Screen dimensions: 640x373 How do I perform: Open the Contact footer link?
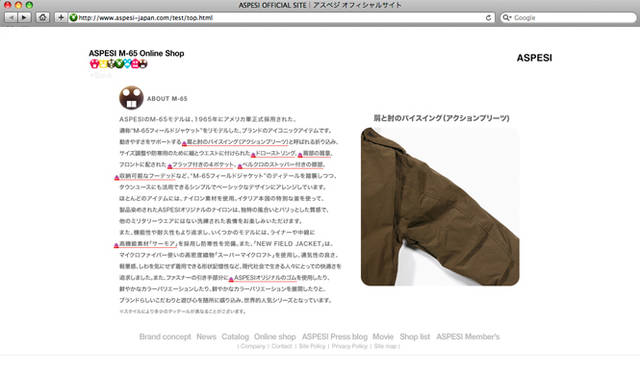[x=282, y=346]
